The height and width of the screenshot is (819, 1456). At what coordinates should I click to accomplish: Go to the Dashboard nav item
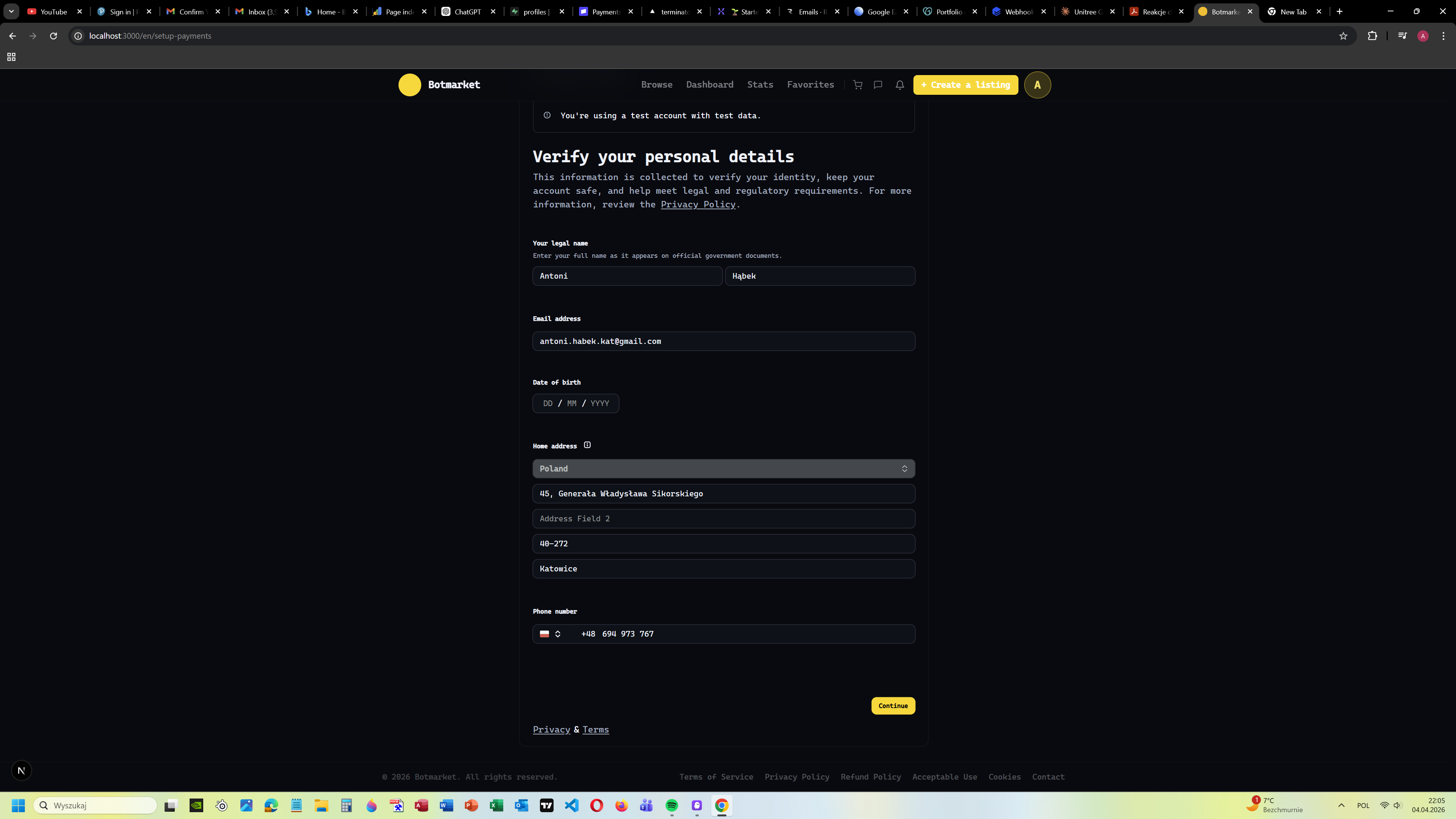(709, 85)
